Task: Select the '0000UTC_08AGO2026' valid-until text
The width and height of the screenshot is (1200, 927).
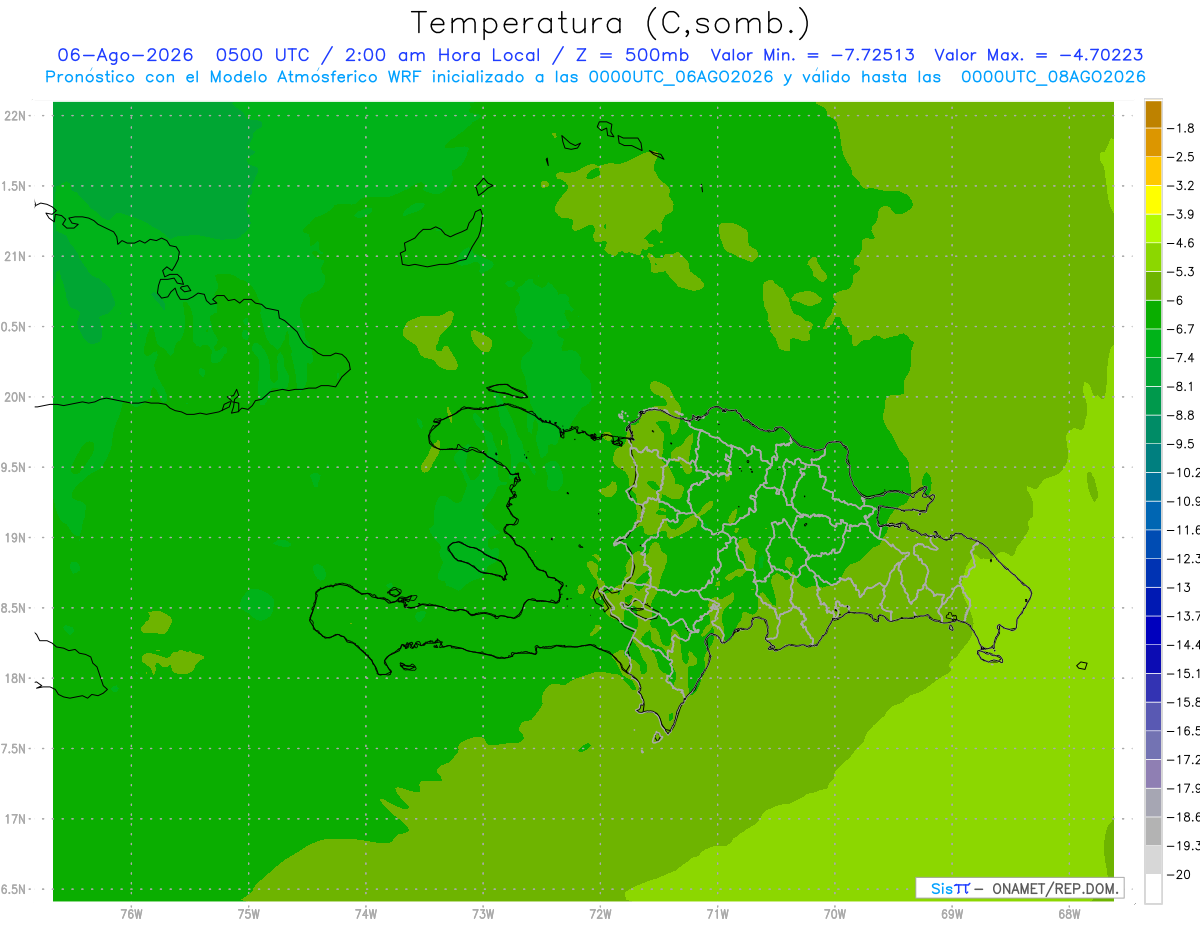Action: [1053, 77]
